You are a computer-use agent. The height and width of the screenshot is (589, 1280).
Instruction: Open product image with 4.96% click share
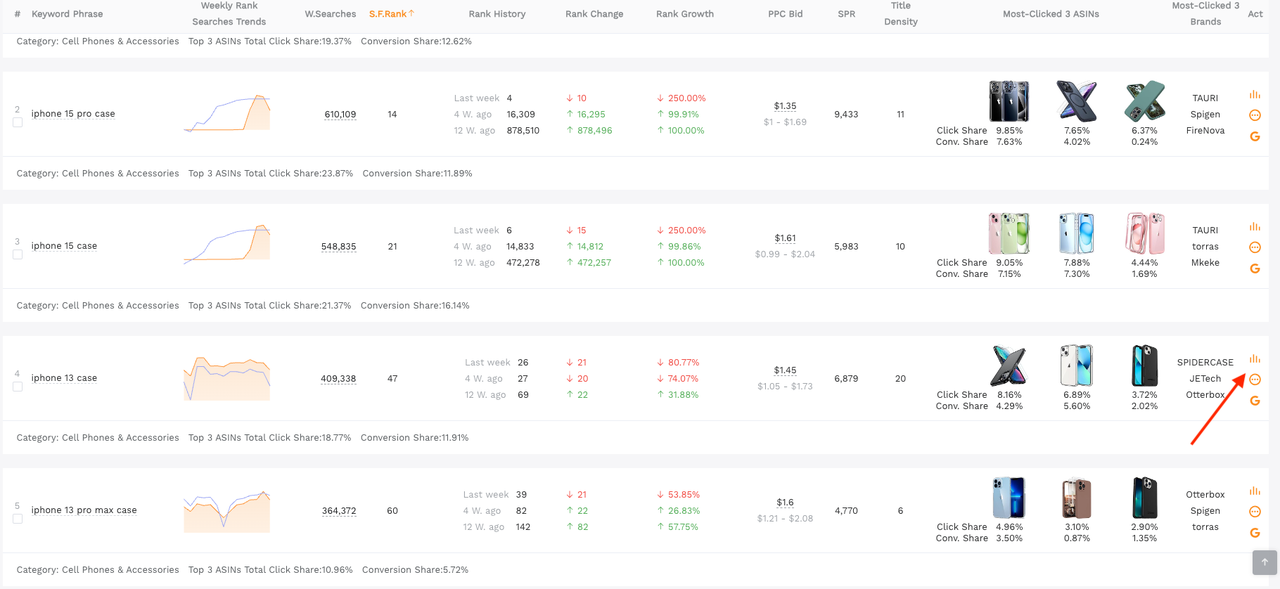click(x=1009, y=498)
